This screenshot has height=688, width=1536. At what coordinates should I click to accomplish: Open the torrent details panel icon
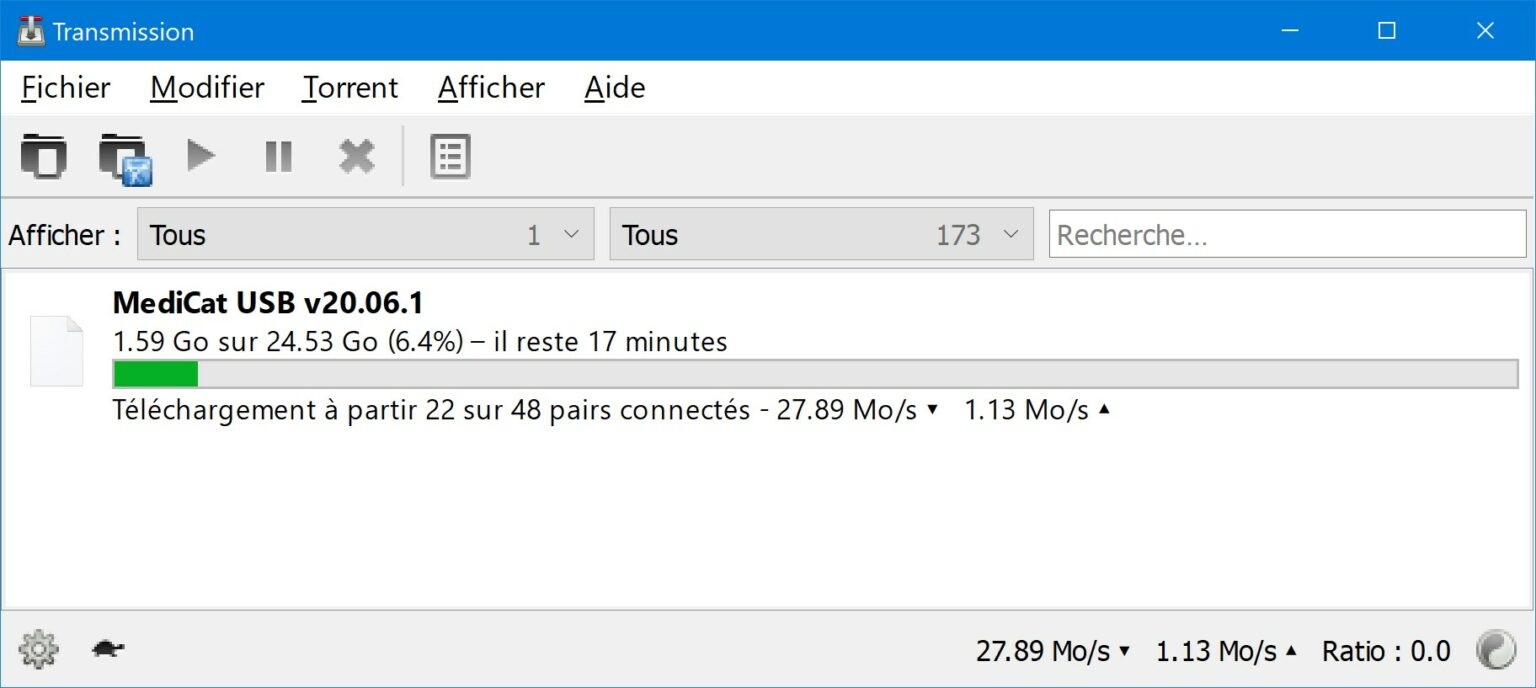tap(449, 156)
